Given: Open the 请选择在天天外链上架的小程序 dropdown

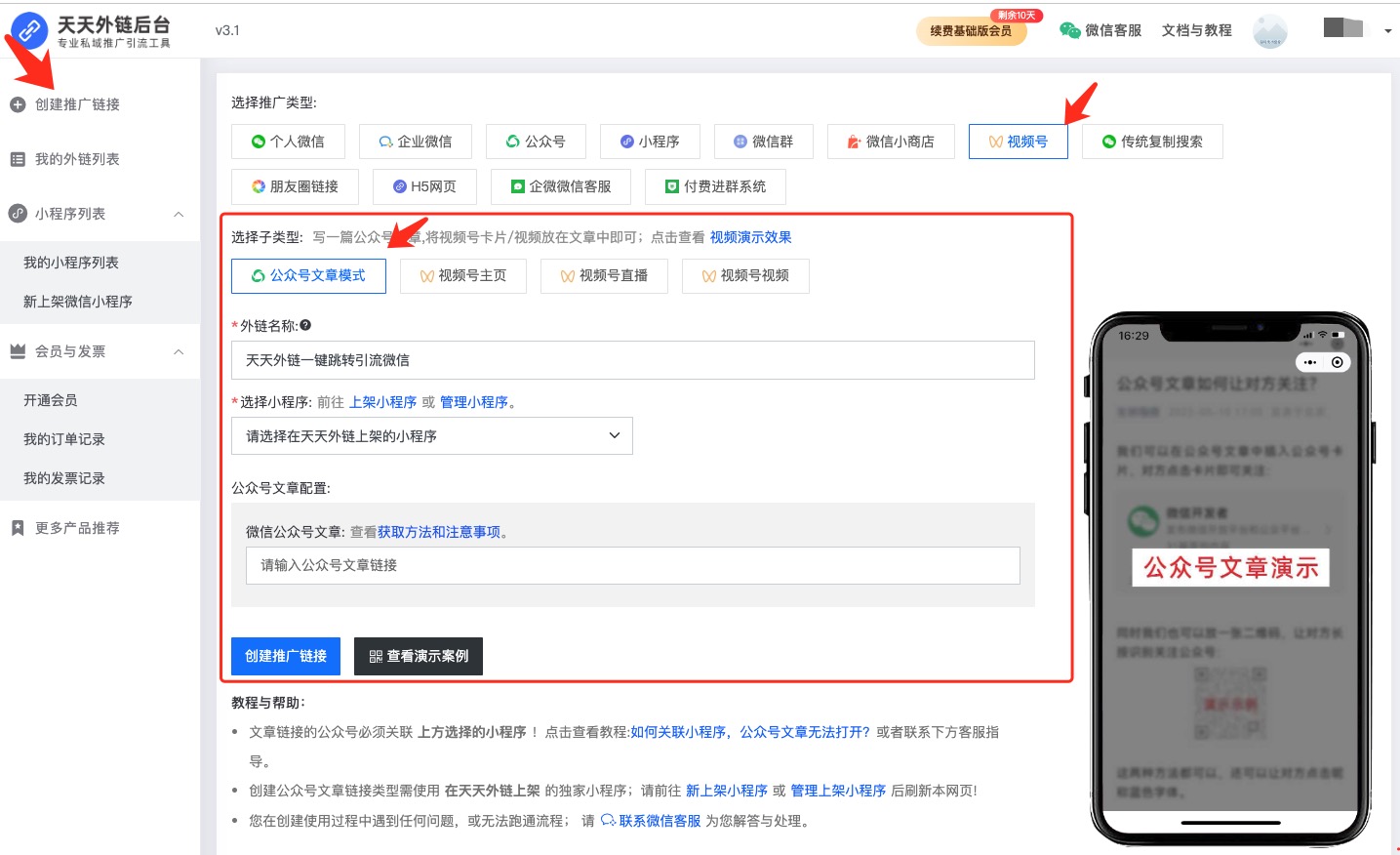Looking at the screenshot, I should click(431, 436).
